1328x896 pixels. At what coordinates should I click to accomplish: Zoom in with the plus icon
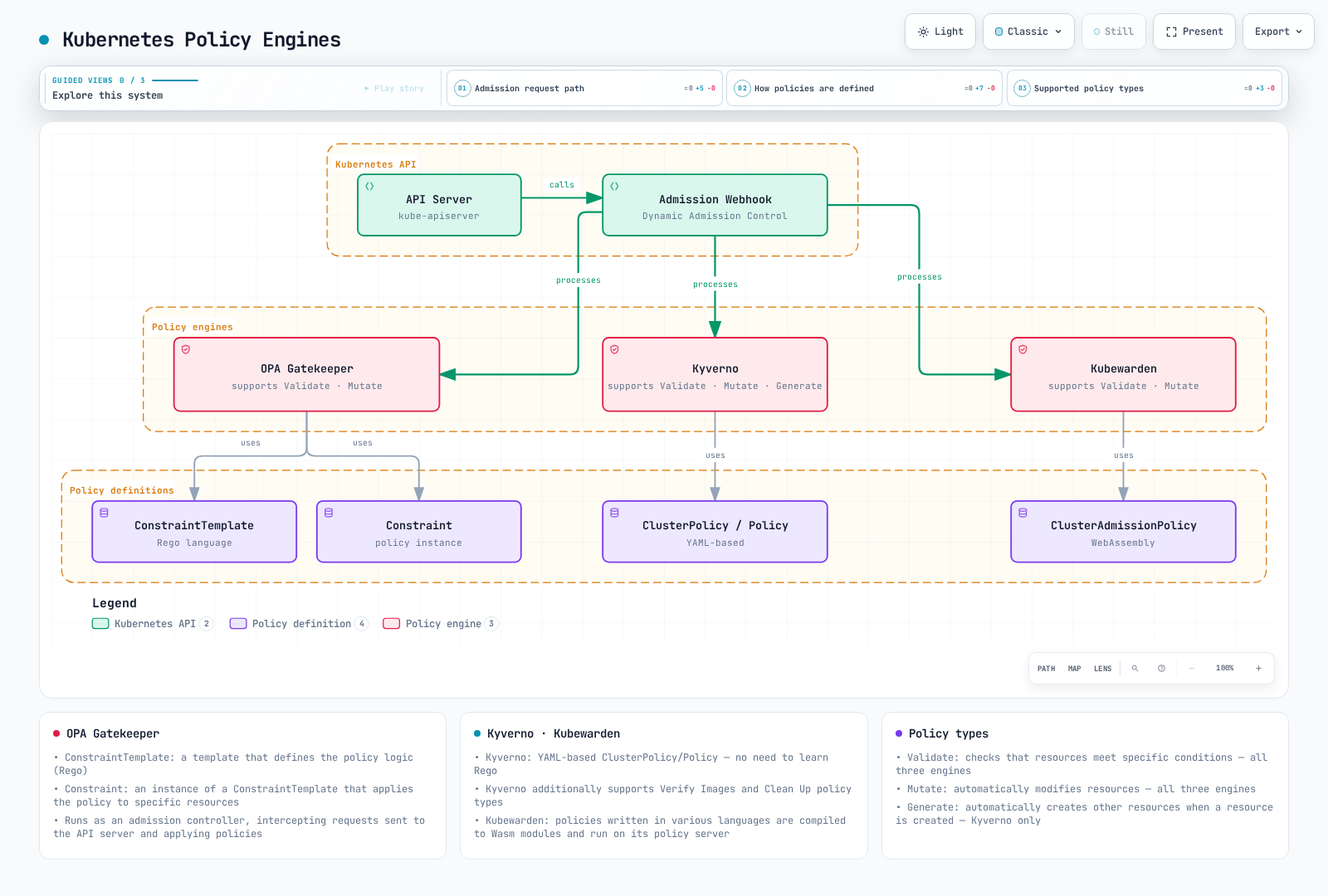(x=1258, y=668)
